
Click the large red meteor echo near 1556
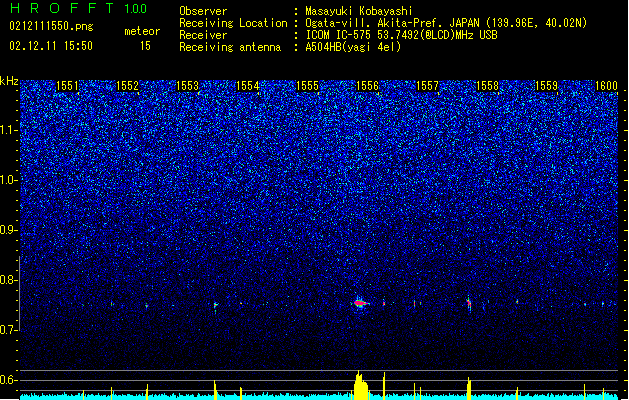click(360, 303)
